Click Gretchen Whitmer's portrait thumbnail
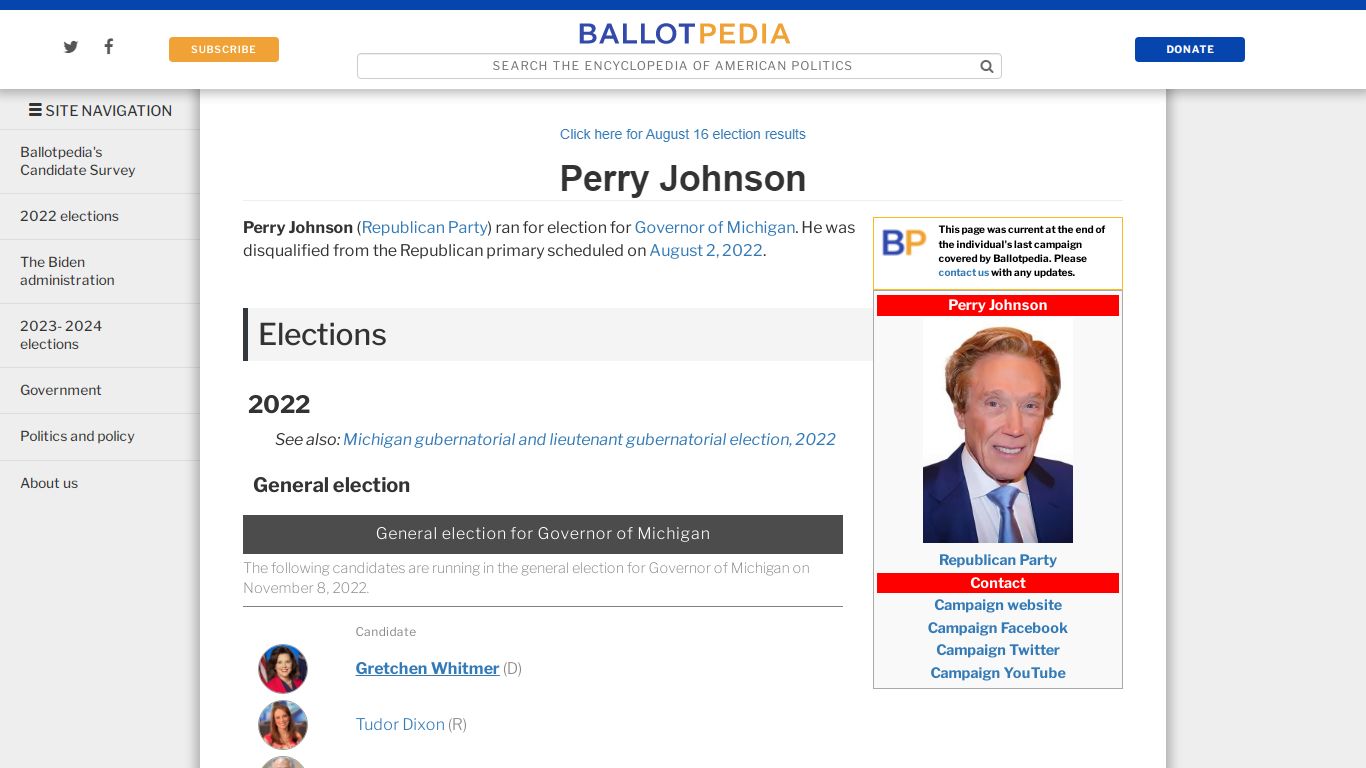 coord(283,669)
